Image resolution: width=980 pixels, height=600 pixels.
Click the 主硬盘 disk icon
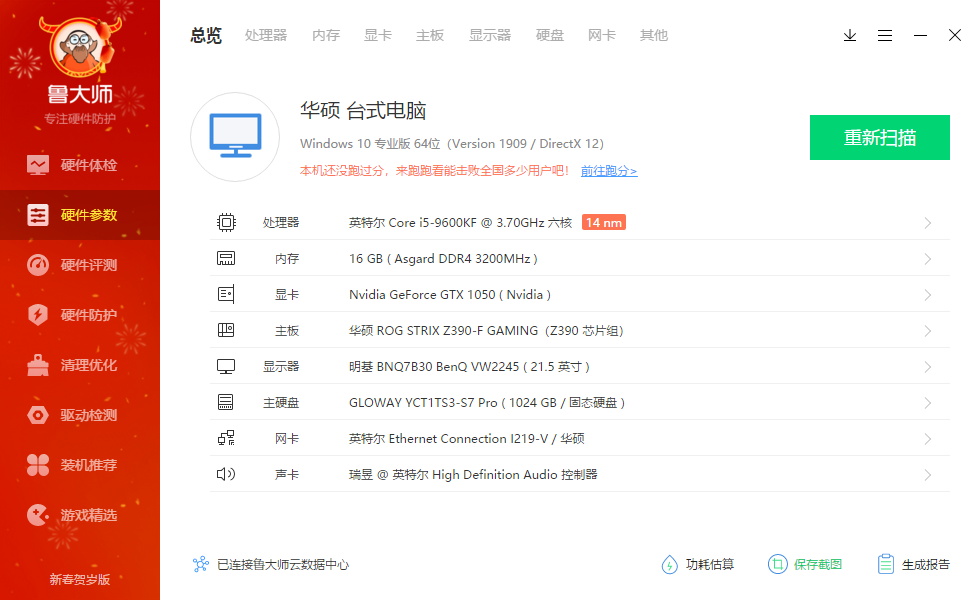226,402
